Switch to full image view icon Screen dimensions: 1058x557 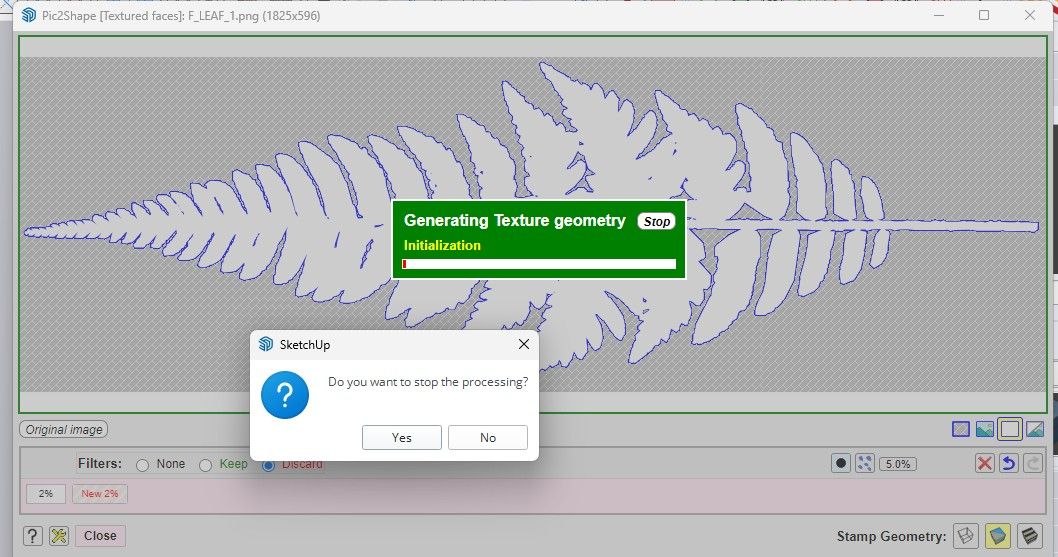click(x=985, y=429)
